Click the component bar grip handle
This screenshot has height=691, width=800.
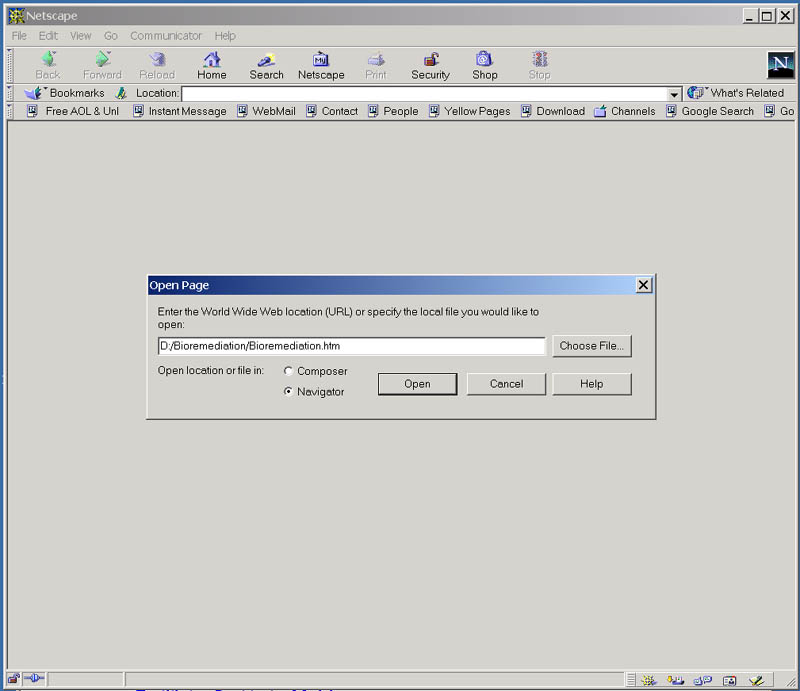(631, 680)
